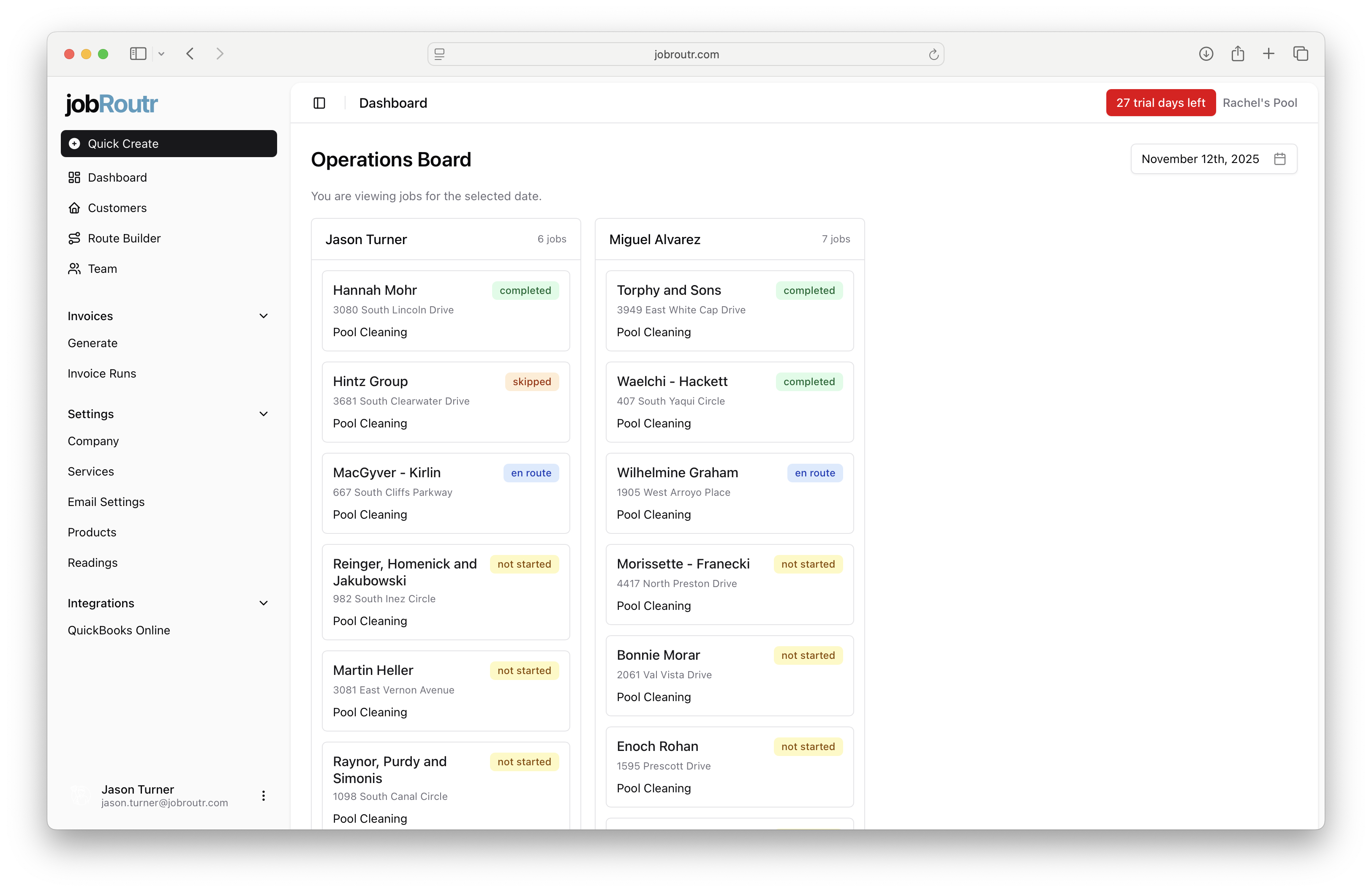Collapse the Integrations section chevron
This screenshot has width=1372, height=892.
(x=264, y=603)
